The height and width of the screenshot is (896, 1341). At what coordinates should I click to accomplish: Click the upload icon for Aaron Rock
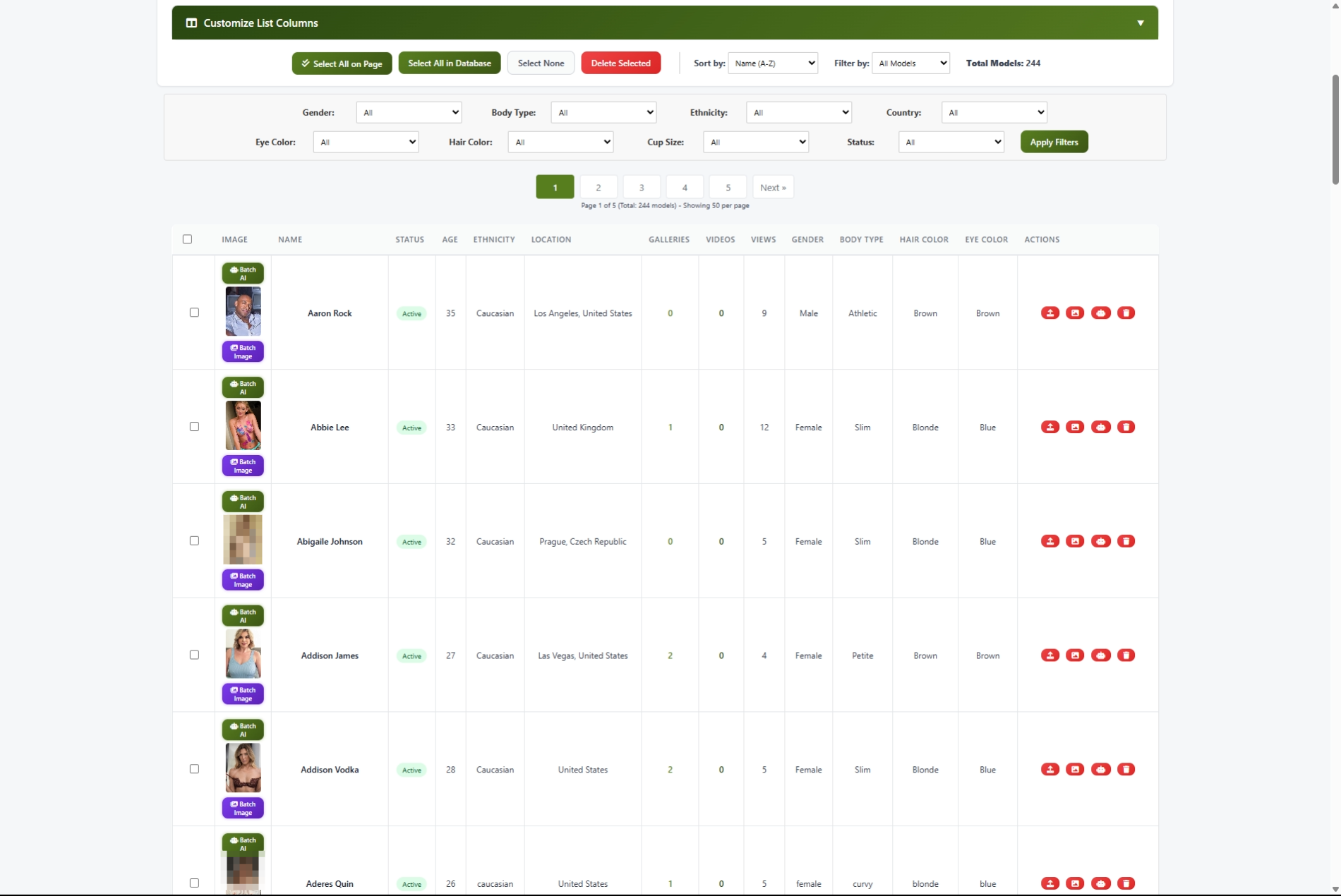(x=1050, y=313)
